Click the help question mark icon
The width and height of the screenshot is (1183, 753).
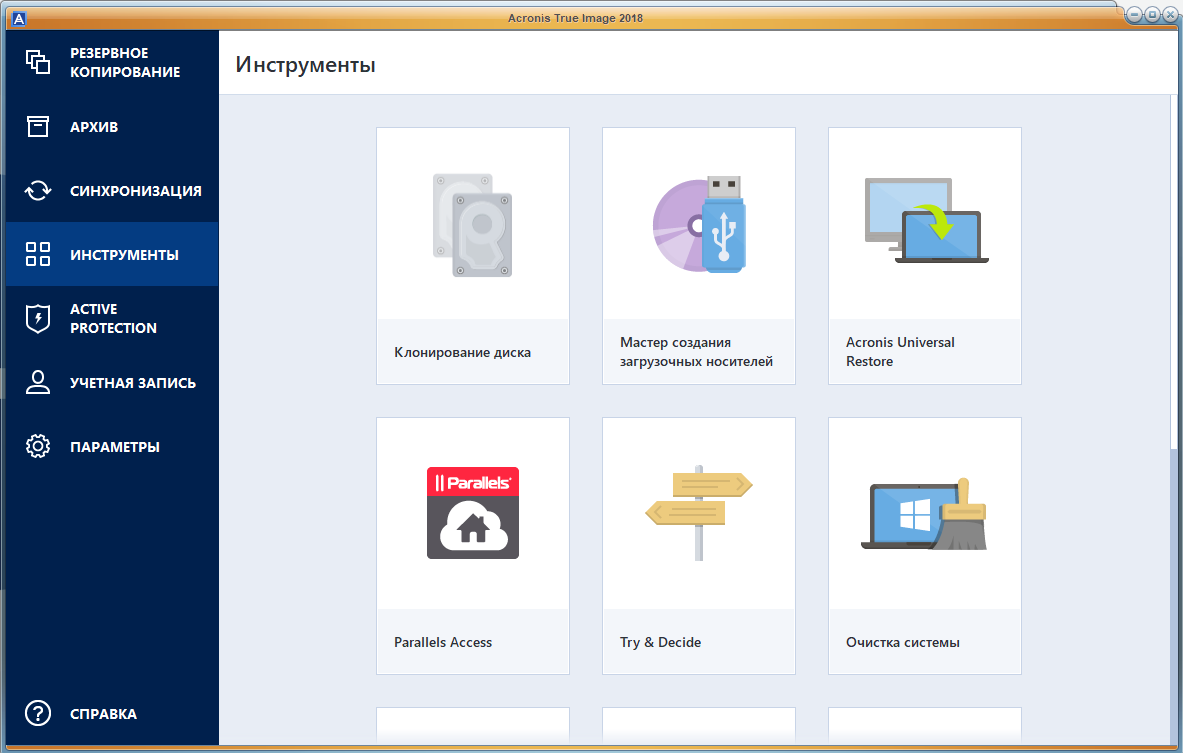point(38,714)
